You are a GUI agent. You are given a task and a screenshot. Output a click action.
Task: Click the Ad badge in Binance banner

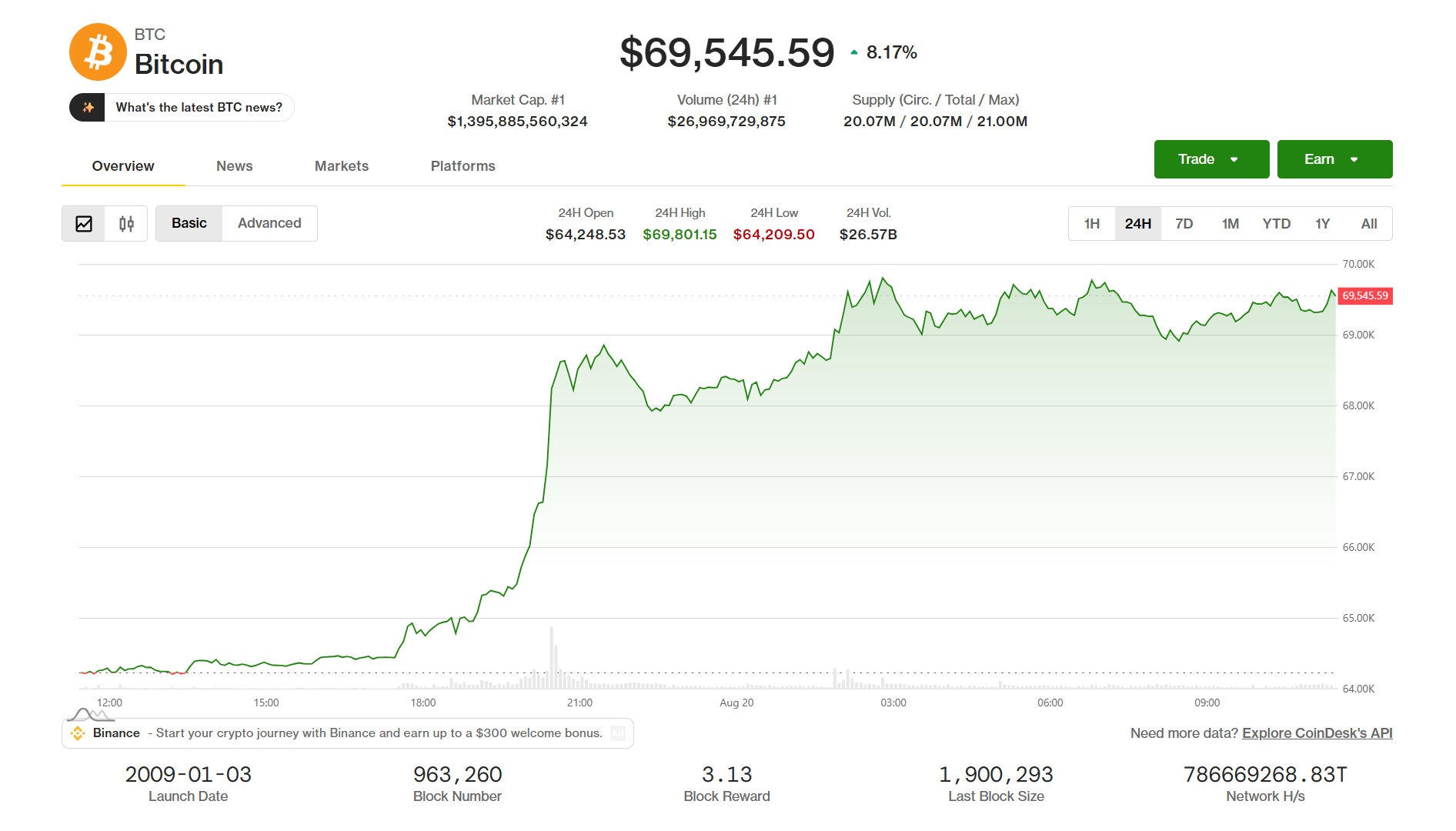coord(617,733)
